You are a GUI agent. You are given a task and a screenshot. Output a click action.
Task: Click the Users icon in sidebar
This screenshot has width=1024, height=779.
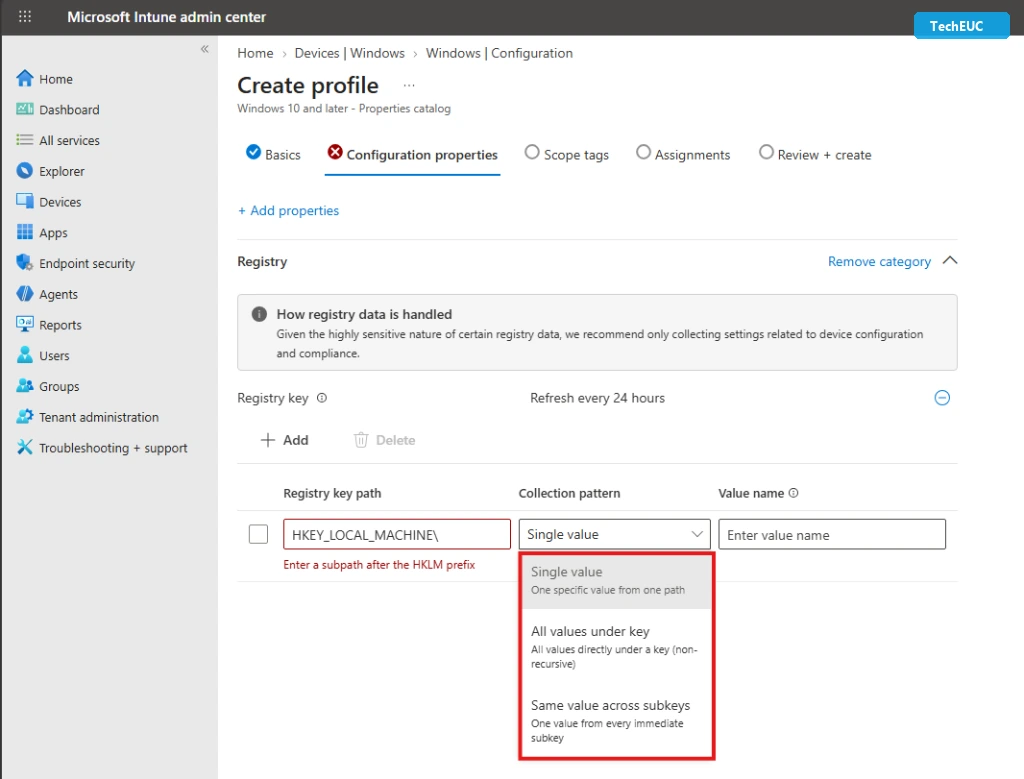point(25,355)
